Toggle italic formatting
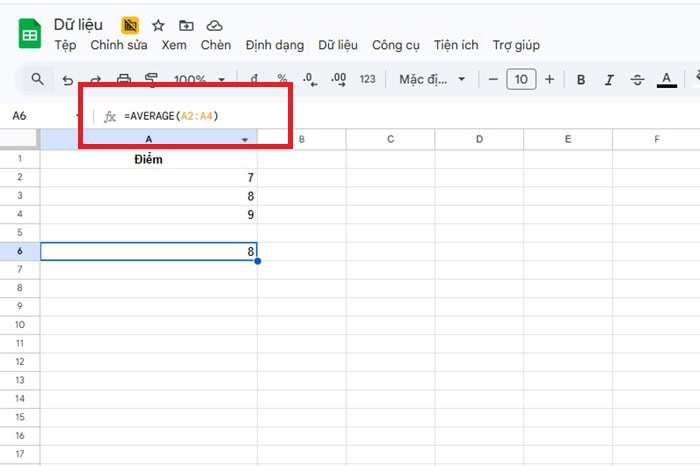700x466 pixels. coord(609,79)
